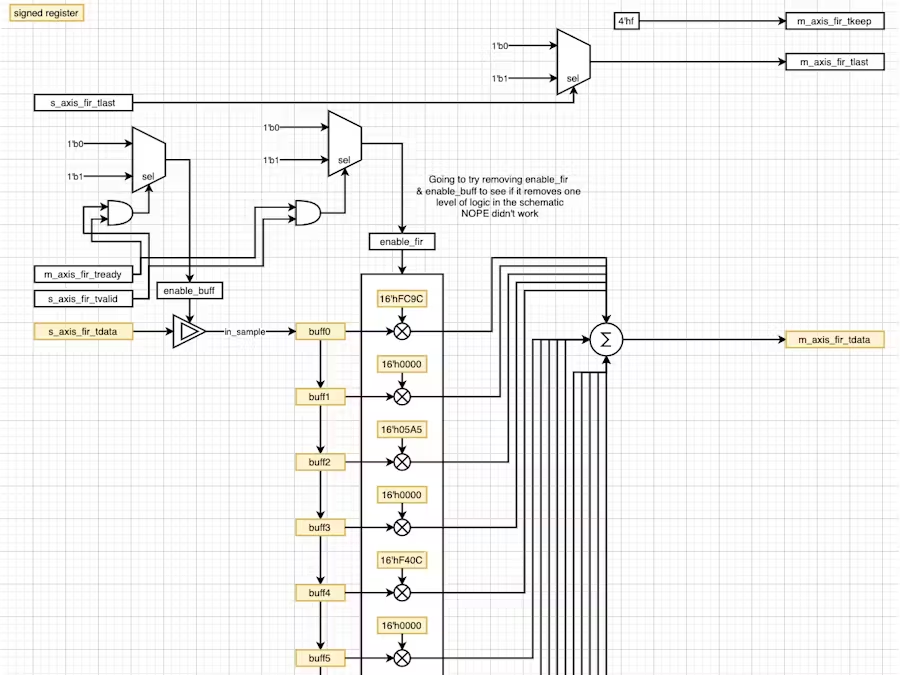Screen dimensions: 900x675
Task: Click the AND gate near enable_buff
Action: point(120,212)
